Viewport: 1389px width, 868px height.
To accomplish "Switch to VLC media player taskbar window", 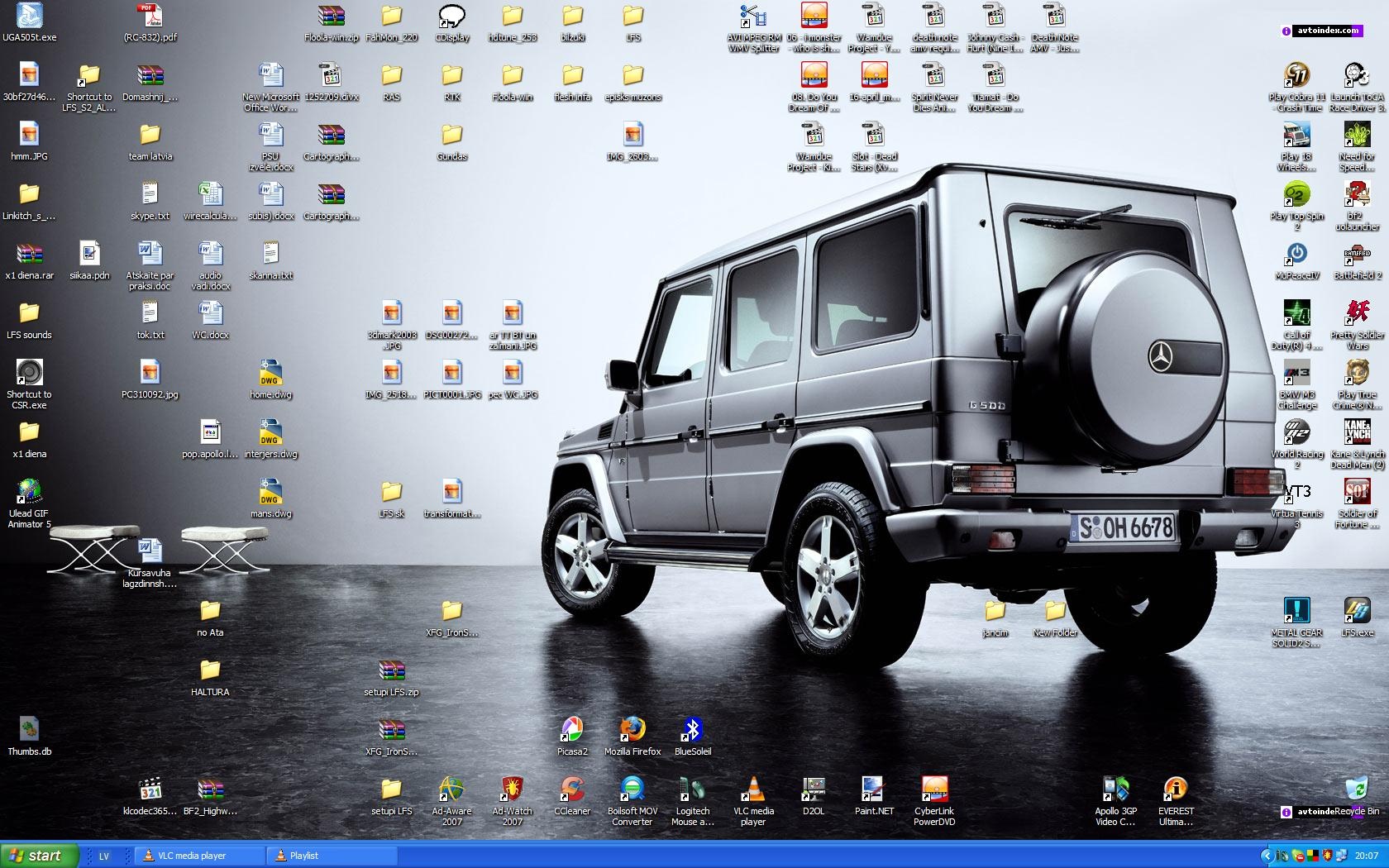I will [198, 856].
